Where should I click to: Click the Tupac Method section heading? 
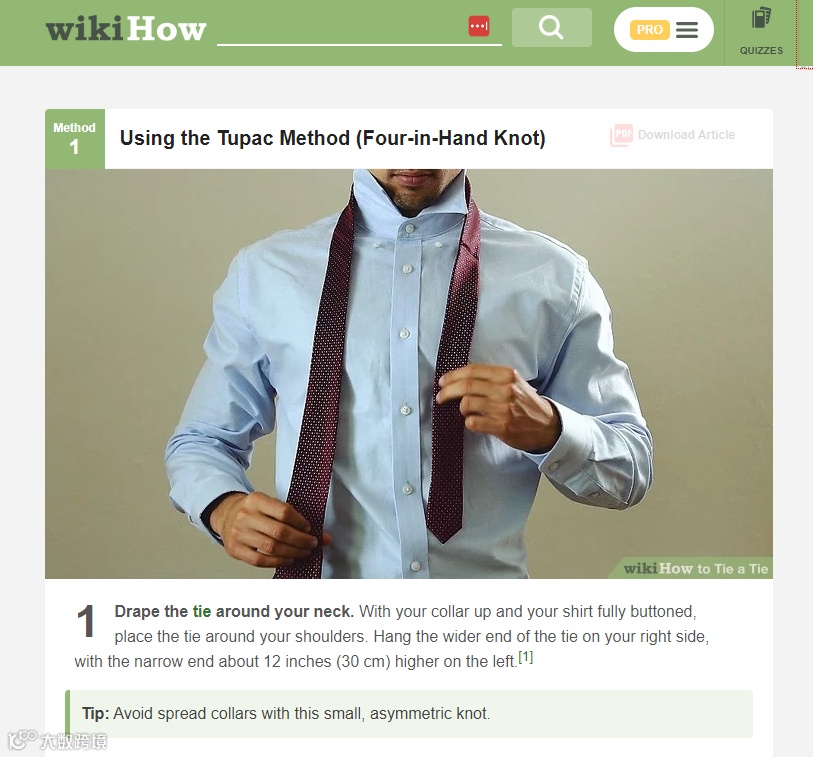[x=332, y=138]
